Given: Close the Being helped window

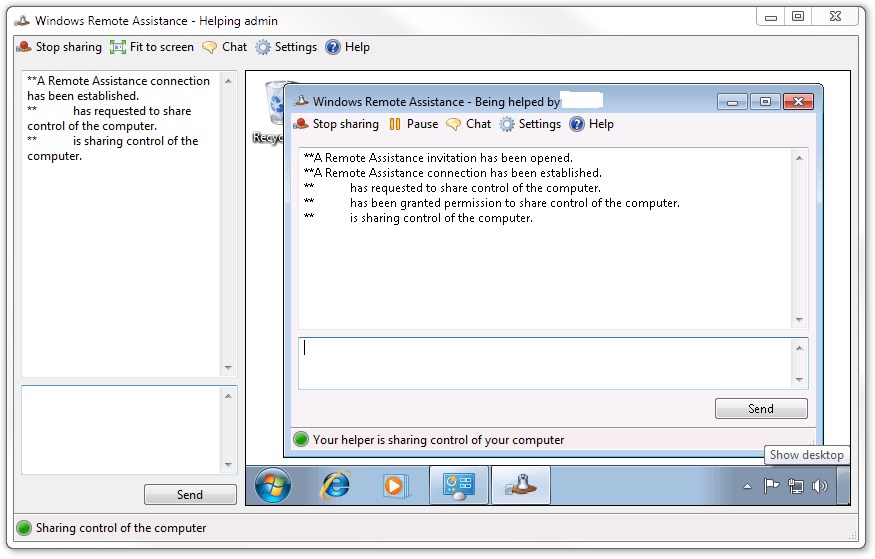Looking at the screenshot, I should pyautogui.click(x=799, y=102).
